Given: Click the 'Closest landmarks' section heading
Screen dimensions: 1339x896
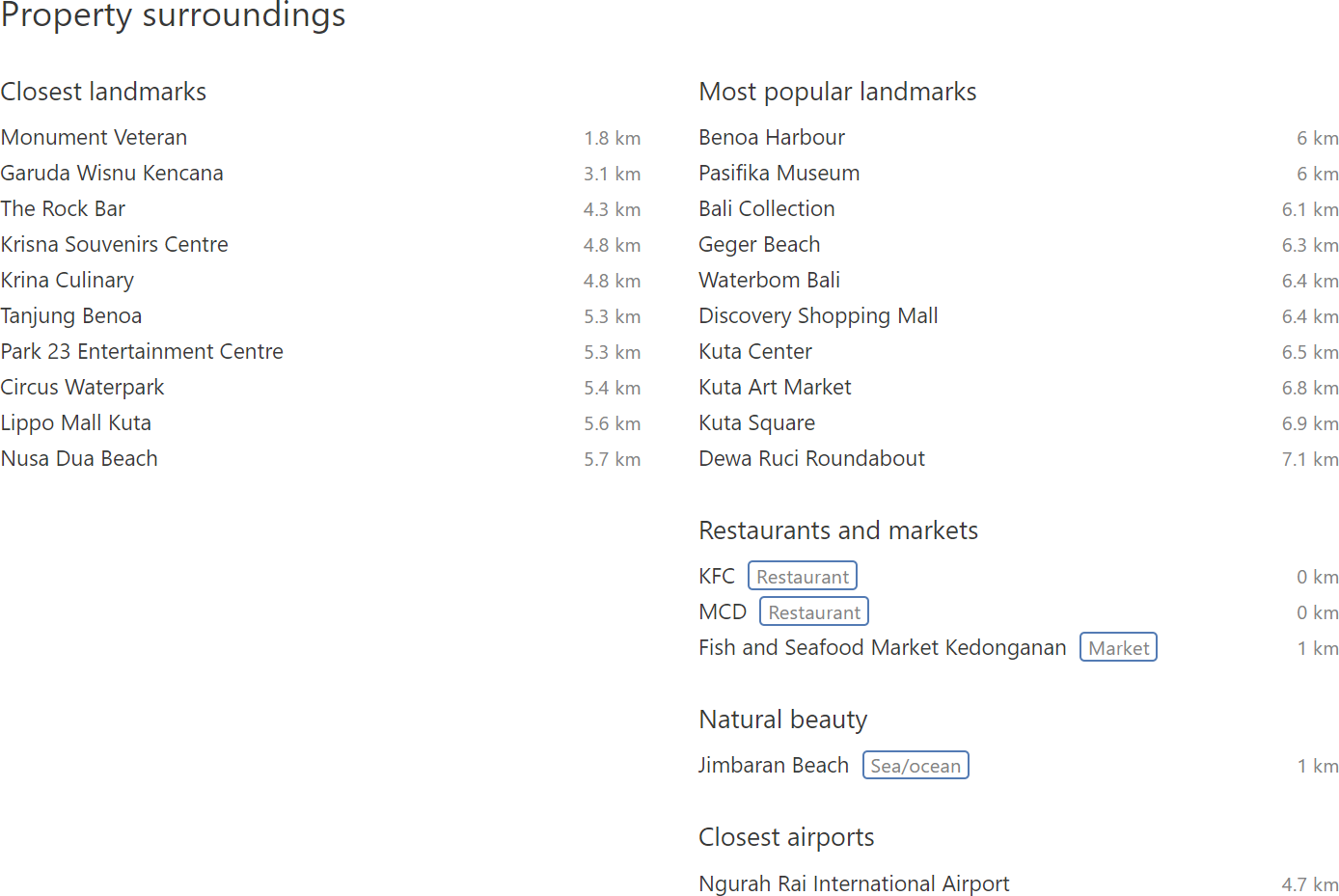Looking at the screenshot, I should point(103,92).
